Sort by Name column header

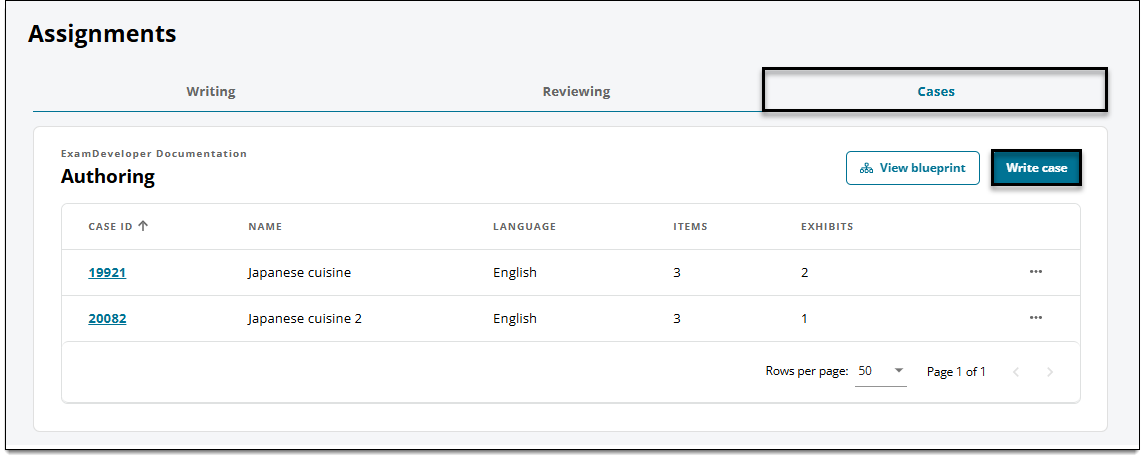tap(265, 226)
